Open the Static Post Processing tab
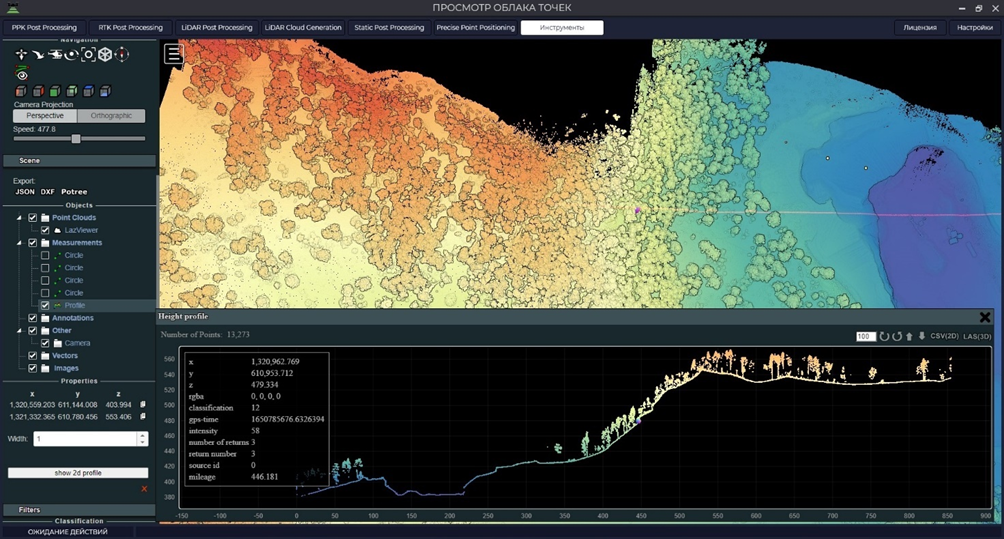 pos(389,28)
